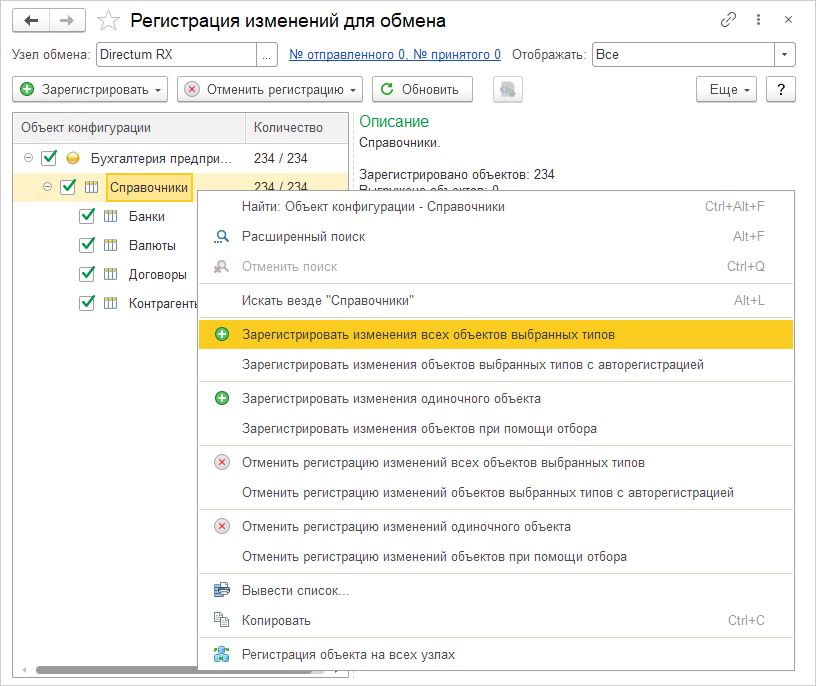Click the Узел обмена input field
816x686 pixels.
(x=176, y=55)
